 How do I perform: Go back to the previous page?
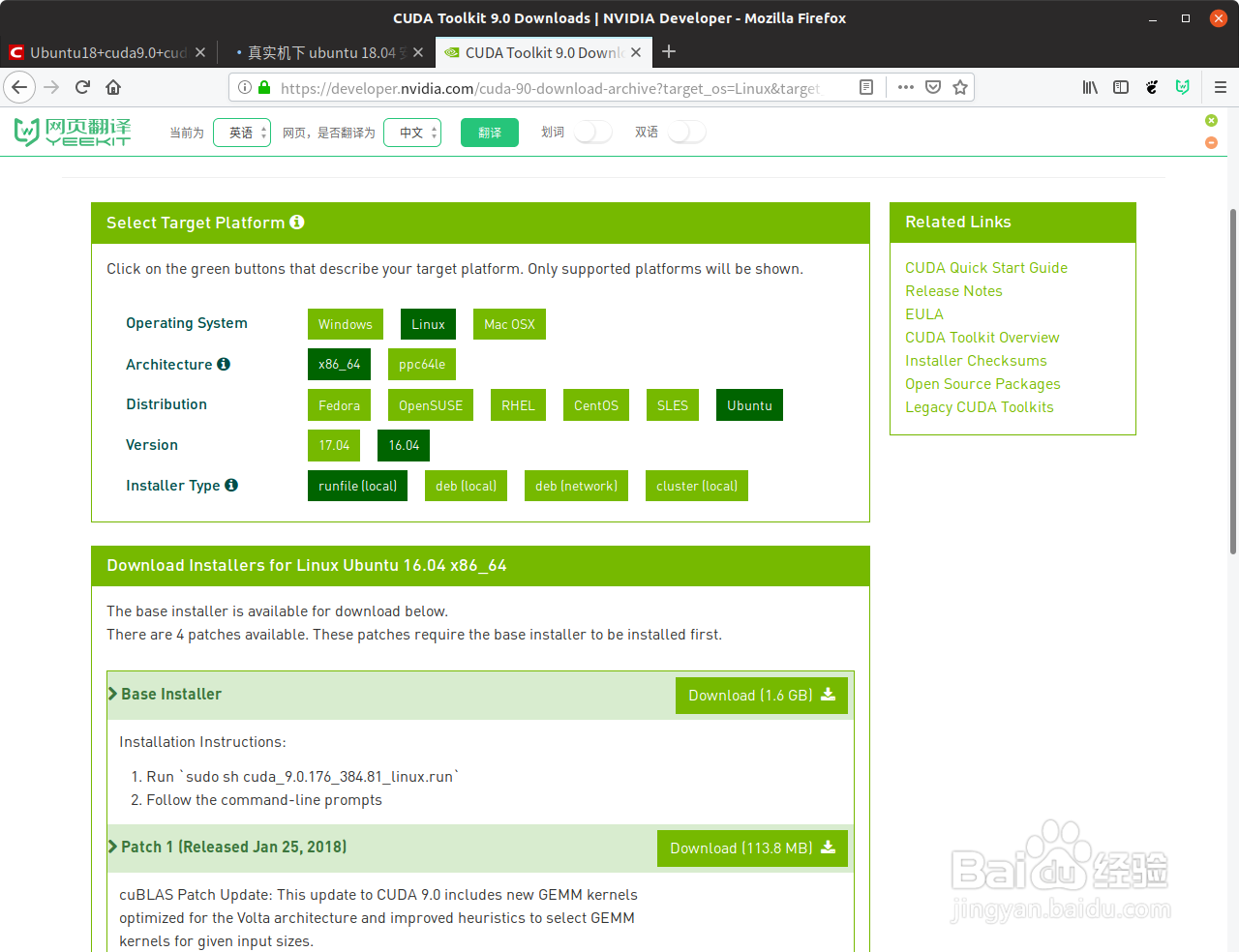click(19, 87)
